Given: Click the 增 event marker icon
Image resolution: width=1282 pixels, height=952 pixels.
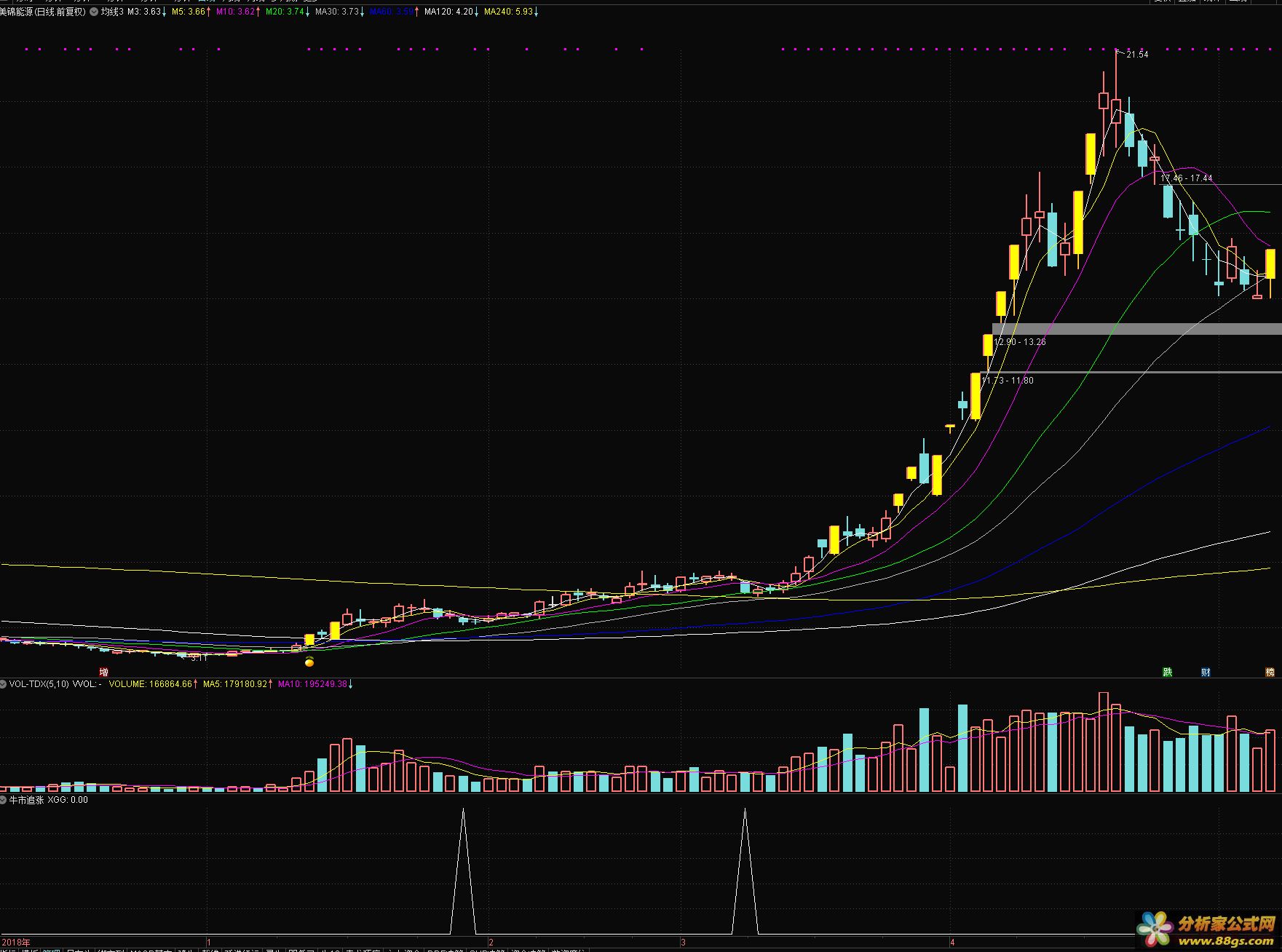Looking at the screenshot, I should 104,672.
